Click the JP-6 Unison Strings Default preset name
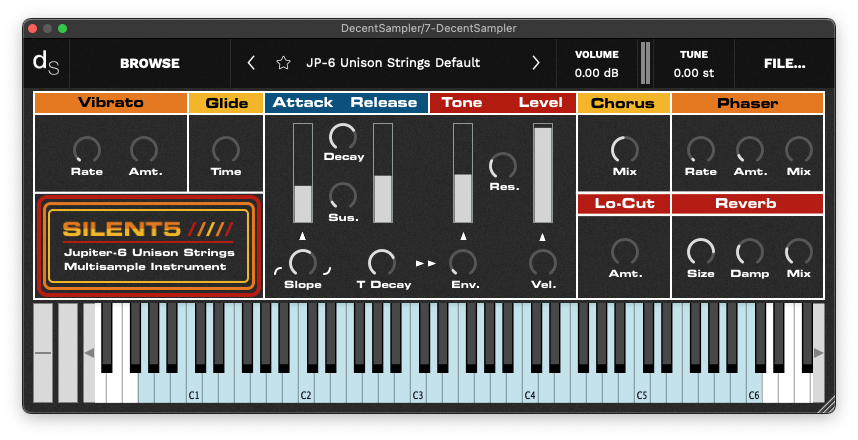 (393, 63)
